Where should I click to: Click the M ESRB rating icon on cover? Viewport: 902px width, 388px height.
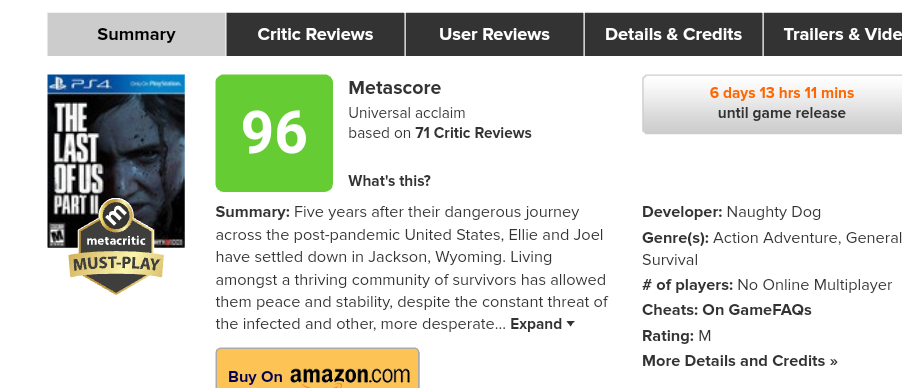click(x=57, y=236)
